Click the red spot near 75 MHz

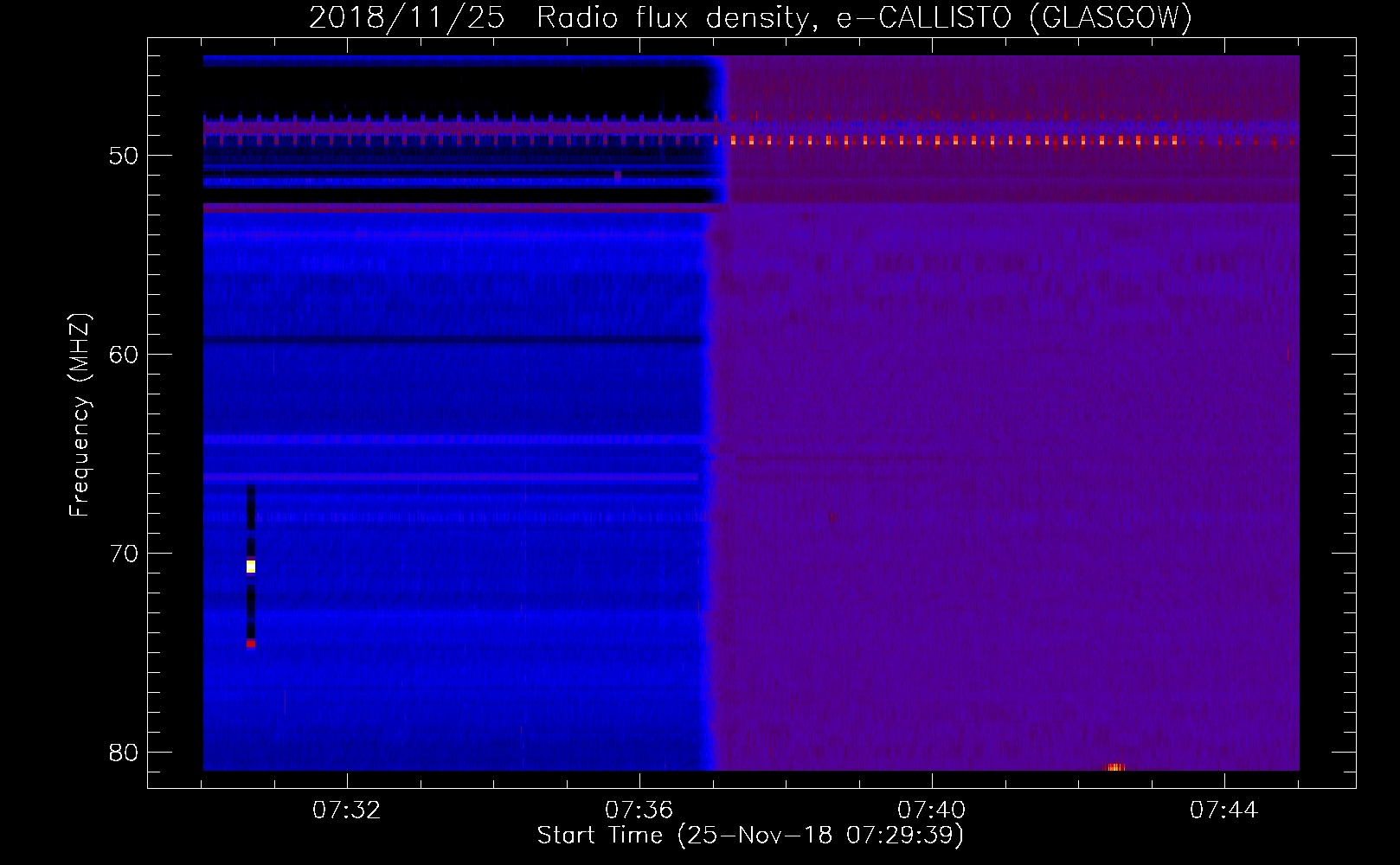pos(251,644)
